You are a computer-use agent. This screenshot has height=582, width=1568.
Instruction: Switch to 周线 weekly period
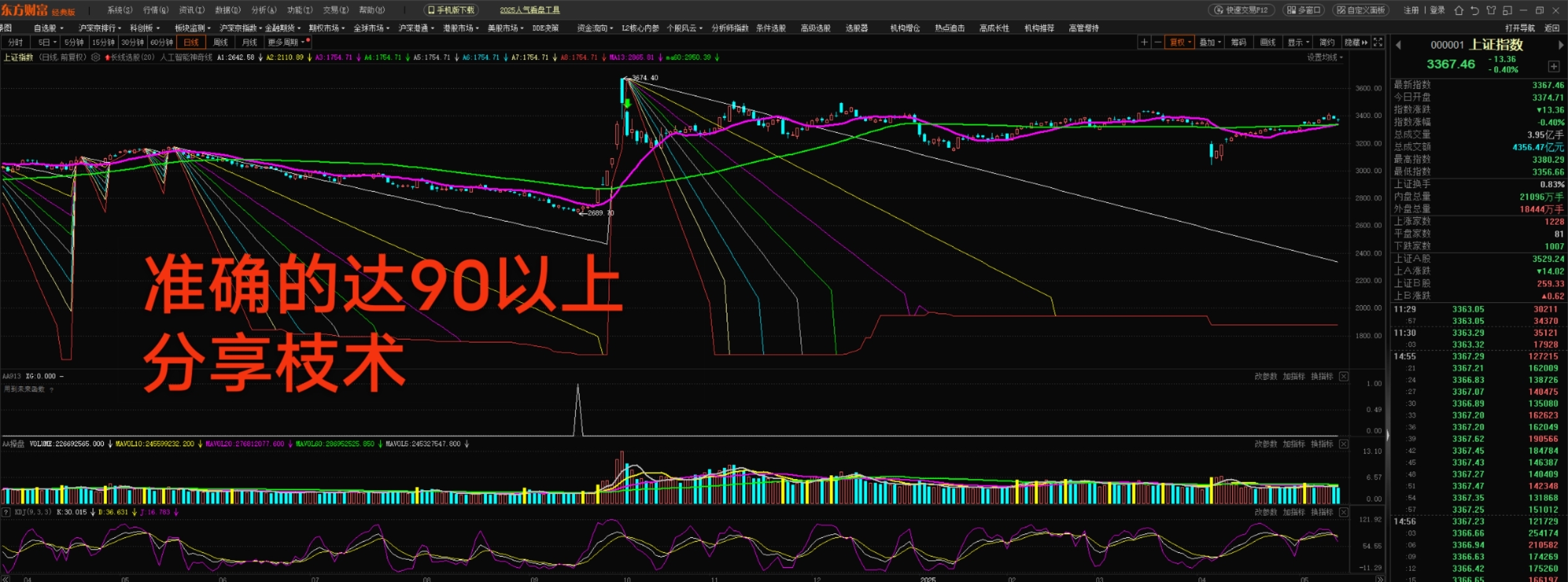220,42
